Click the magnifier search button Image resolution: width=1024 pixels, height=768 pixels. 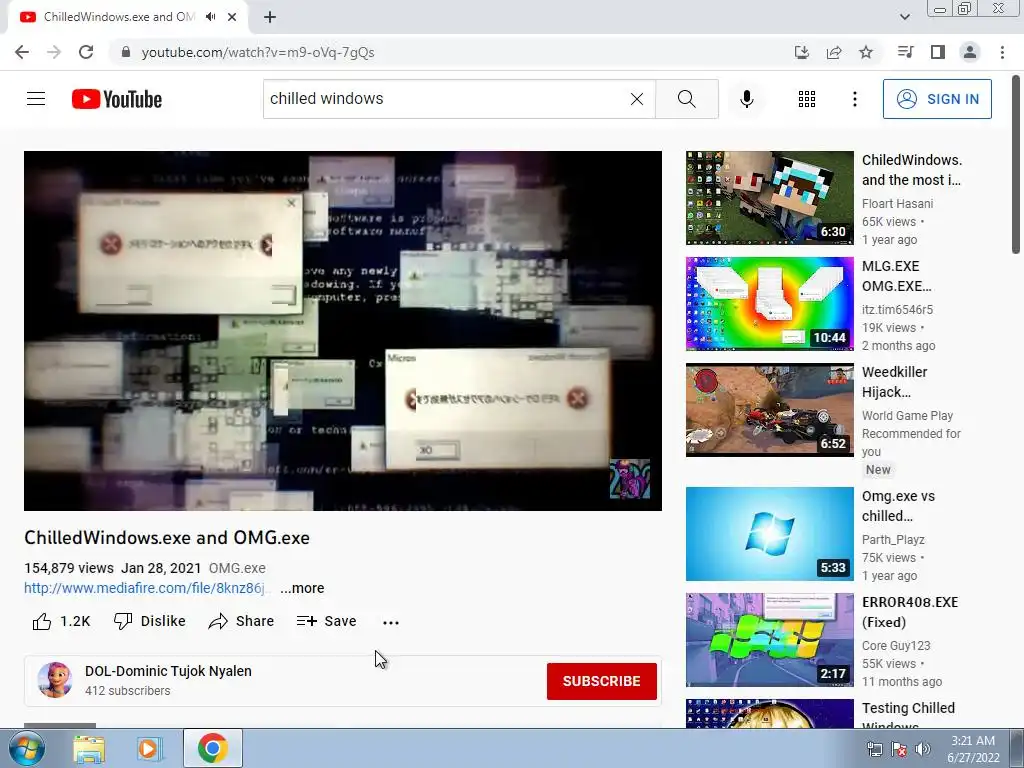pyautogui.click(x=686, y=99)
